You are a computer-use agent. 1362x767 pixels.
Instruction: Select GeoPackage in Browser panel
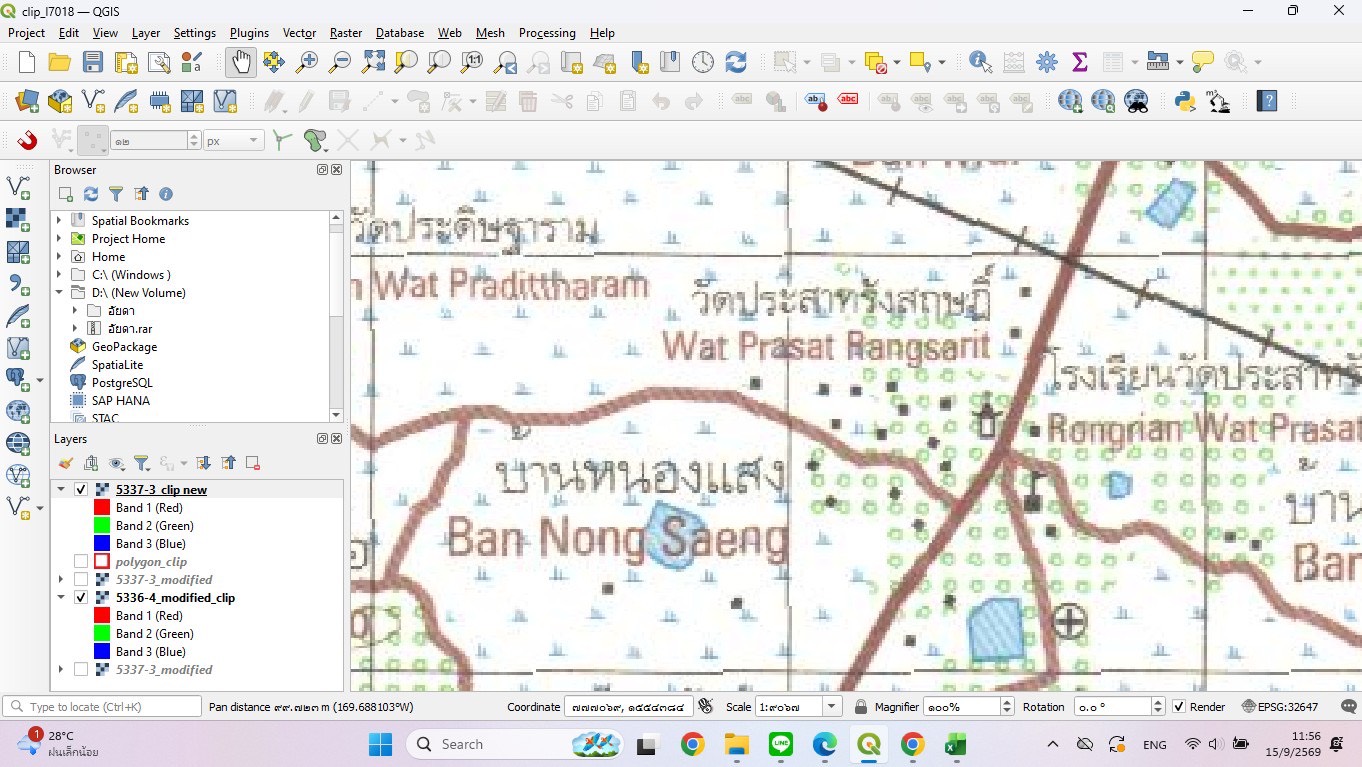pos(124,347)
